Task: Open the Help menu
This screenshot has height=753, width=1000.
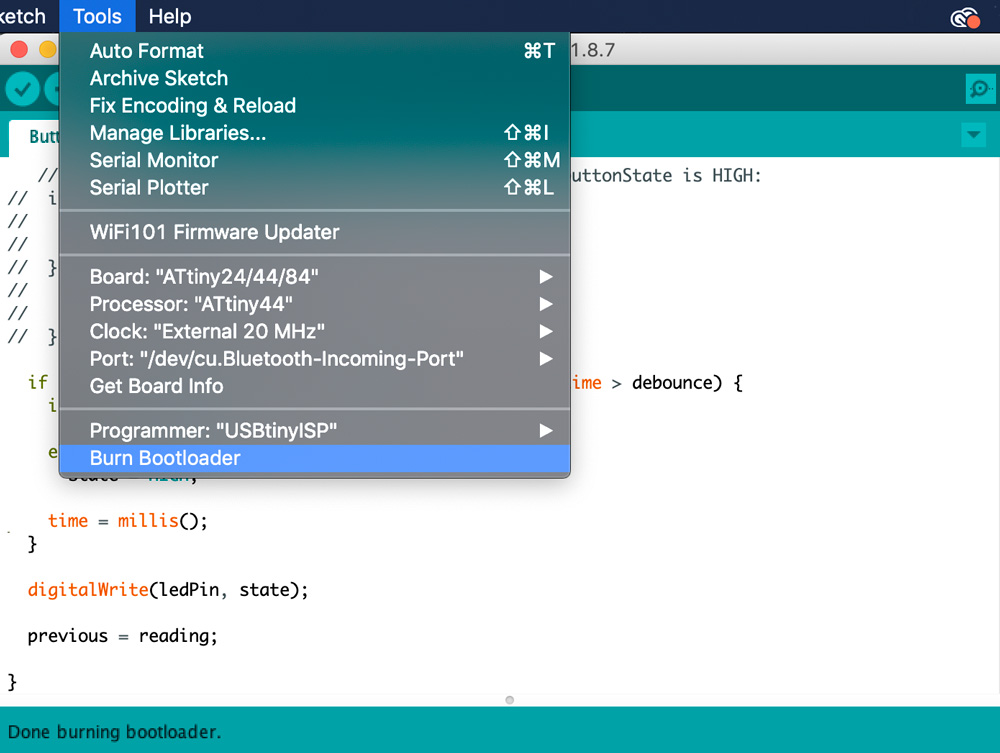Action: pyautogui.click(x=170, y=16)
